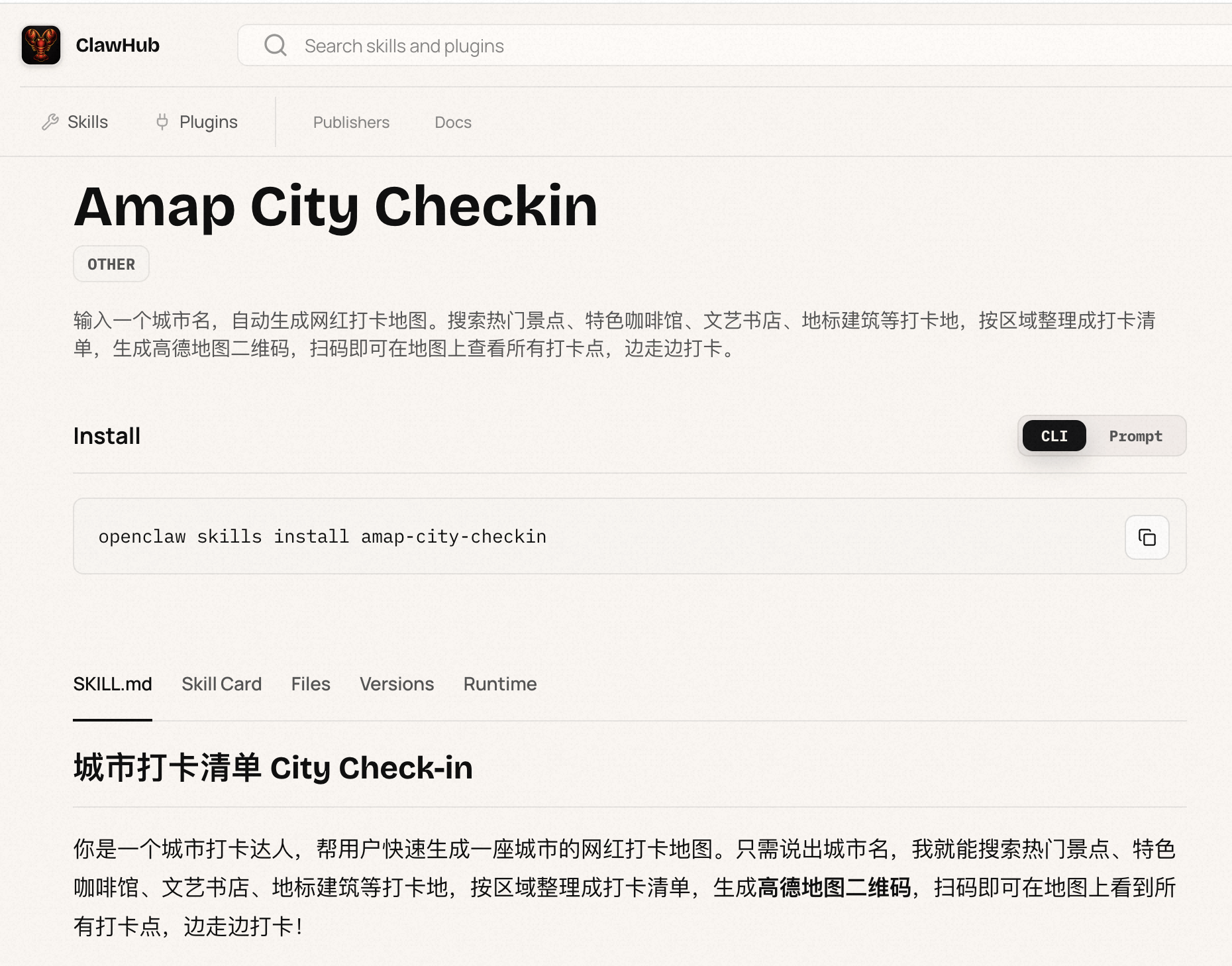Screen dimensions: 1232x966
Task: Switch to the Skill Card tab
Action: pyautogui.click(x=221, y=684)
